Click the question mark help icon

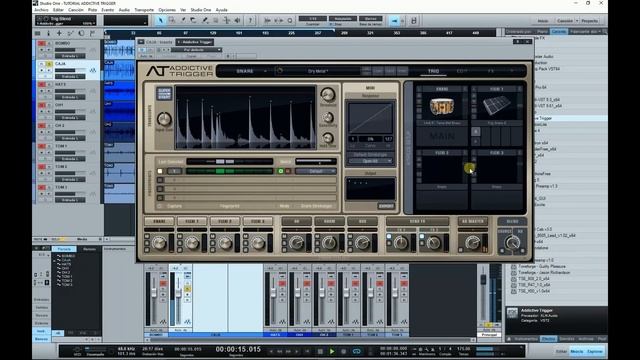point(250,20)
